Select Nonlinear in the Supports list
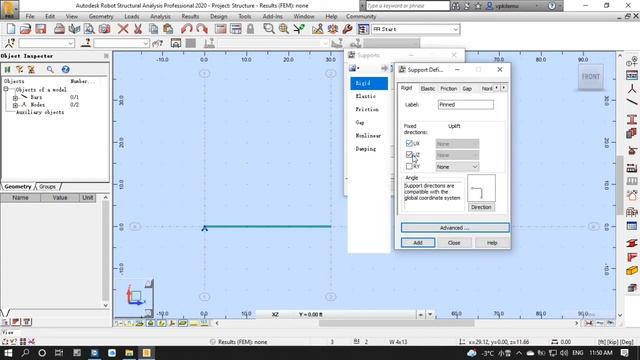This screenshot has height=360, width=640. [x=368, y=136]
